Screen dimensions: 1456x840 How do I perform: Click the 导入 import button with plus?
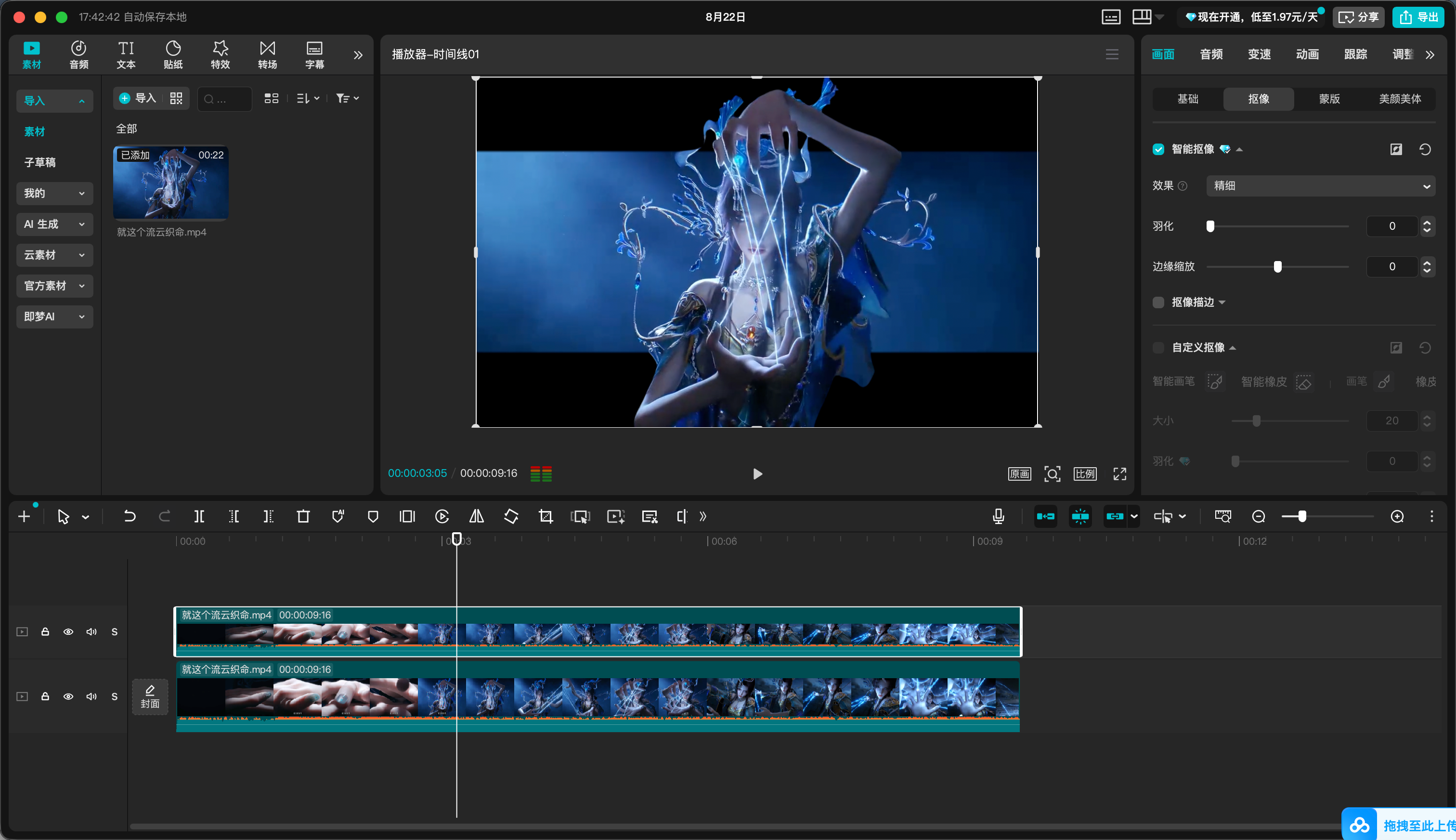(x=138, y=99)
